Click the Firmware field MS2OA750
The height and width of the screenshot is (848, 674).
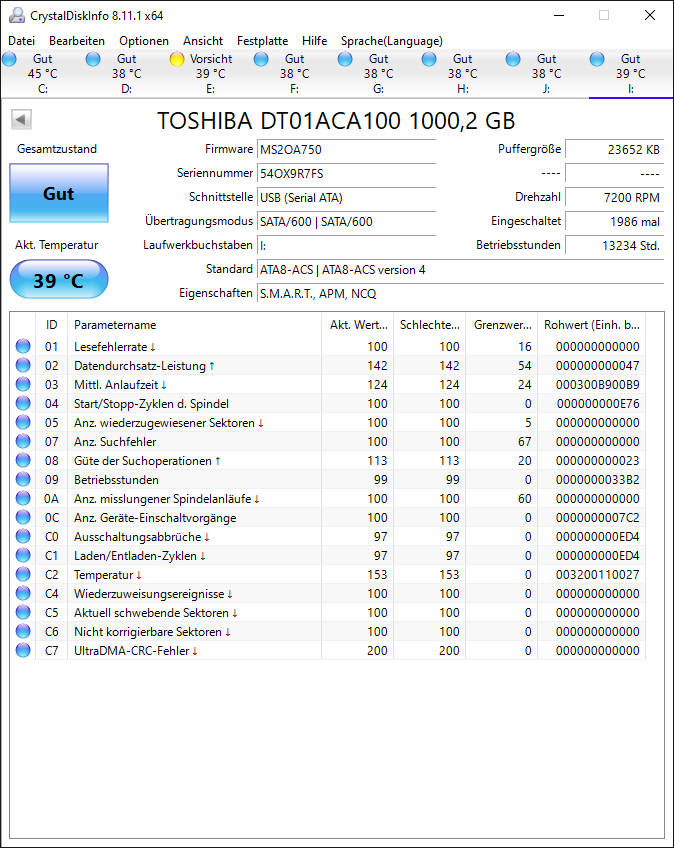point(346,150)
